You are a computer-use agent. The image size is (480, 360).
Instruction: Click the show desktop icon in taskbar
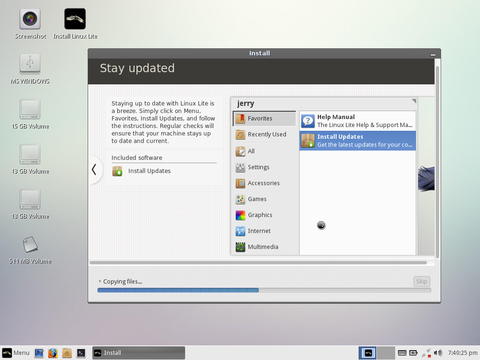tap(39, 353)
